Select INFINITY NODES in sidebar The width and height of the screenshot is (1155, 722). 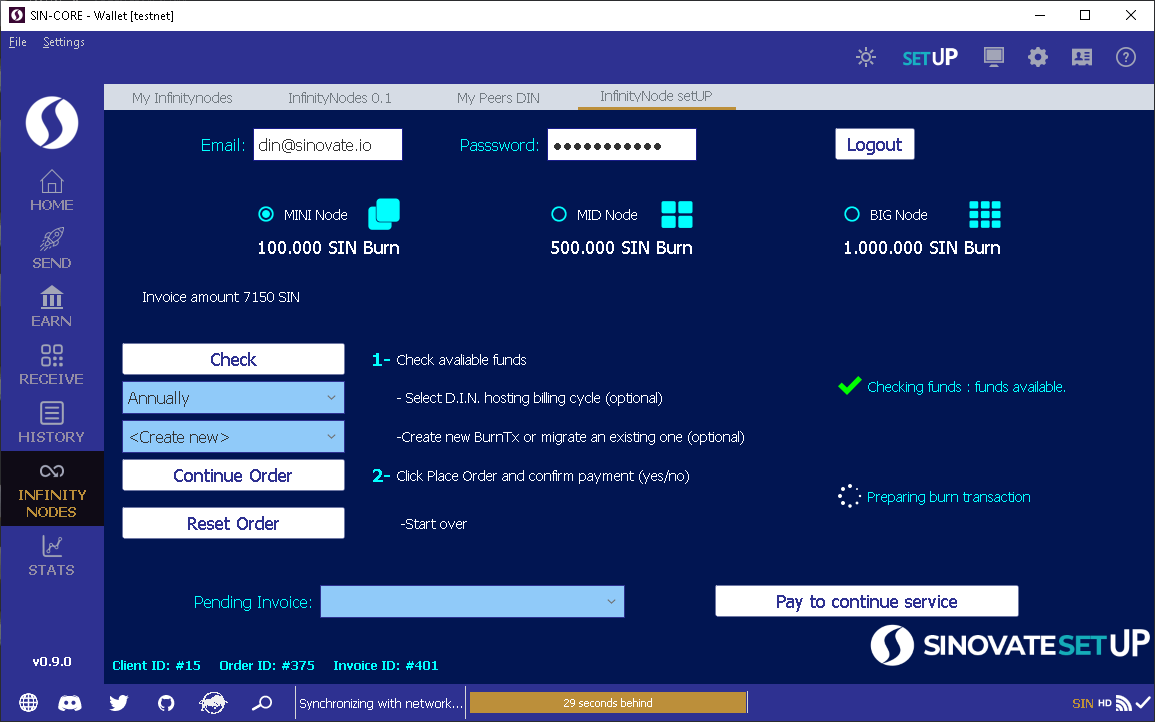click(x=52, y=489)
